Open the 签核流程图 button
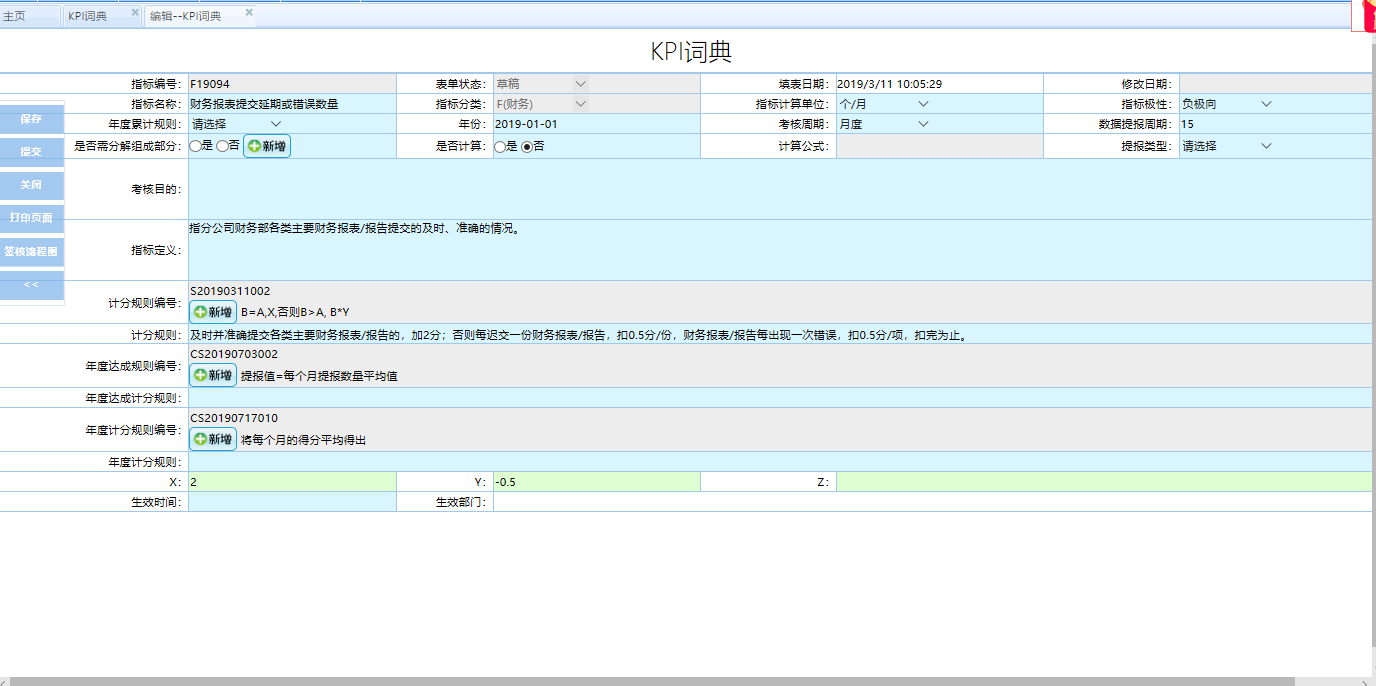This screenshot has width=1376, height=686. tap(31, 251)
